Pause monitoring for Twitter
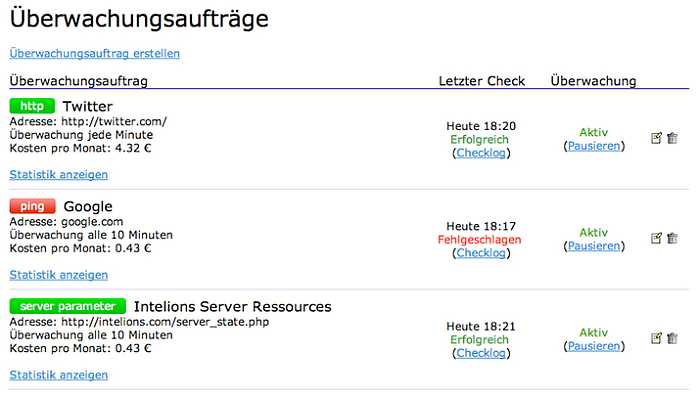The height and width of the screenshot is (398, 700). pyautogui.click(x=594, y=146)
